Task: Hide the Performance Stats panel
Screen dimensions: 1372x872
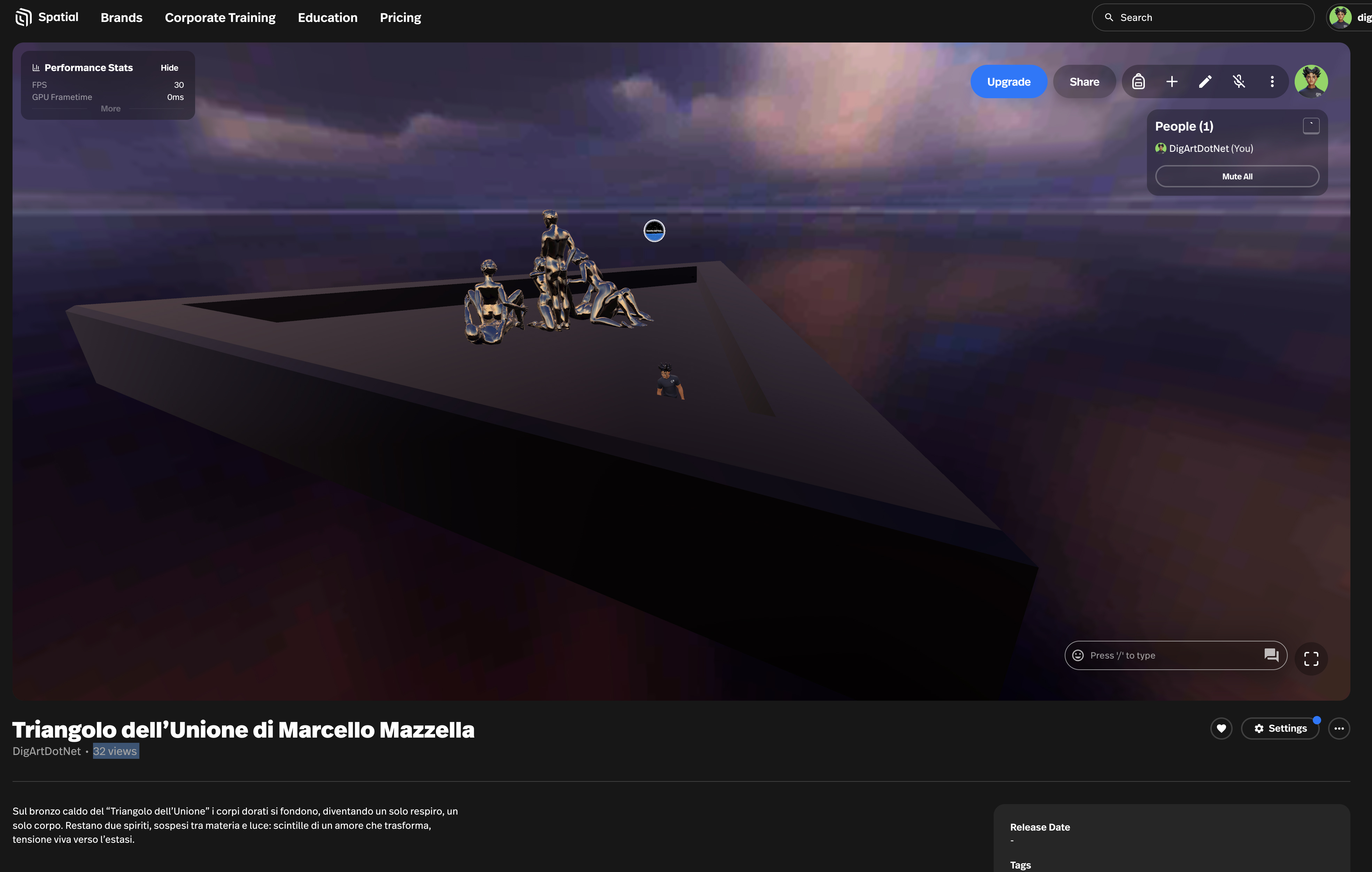Action: (169, 68)
